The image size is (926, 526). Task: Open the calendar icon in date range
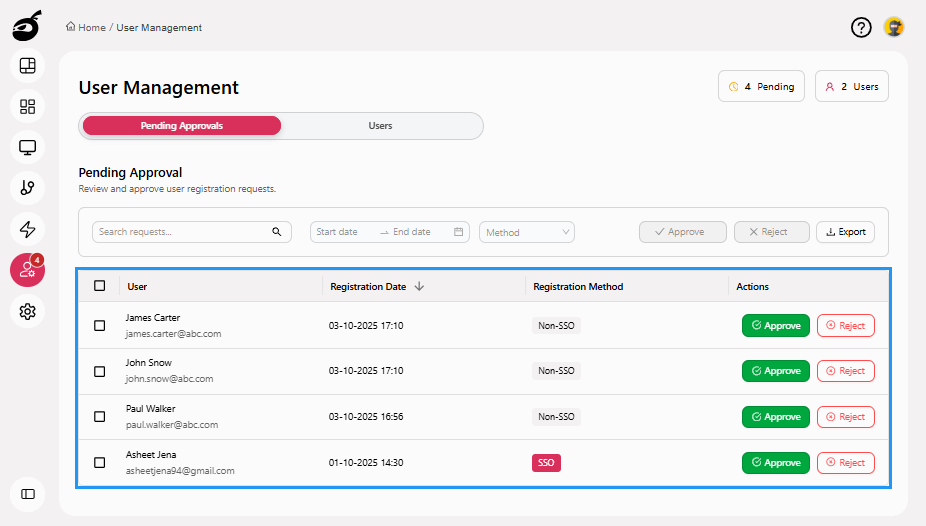point(458,232)
